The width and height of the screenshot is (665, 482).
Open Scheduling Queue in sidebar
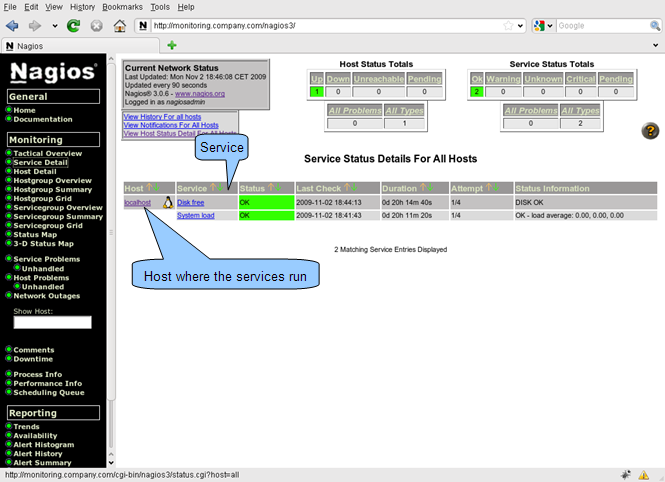[x=49, y=393]
